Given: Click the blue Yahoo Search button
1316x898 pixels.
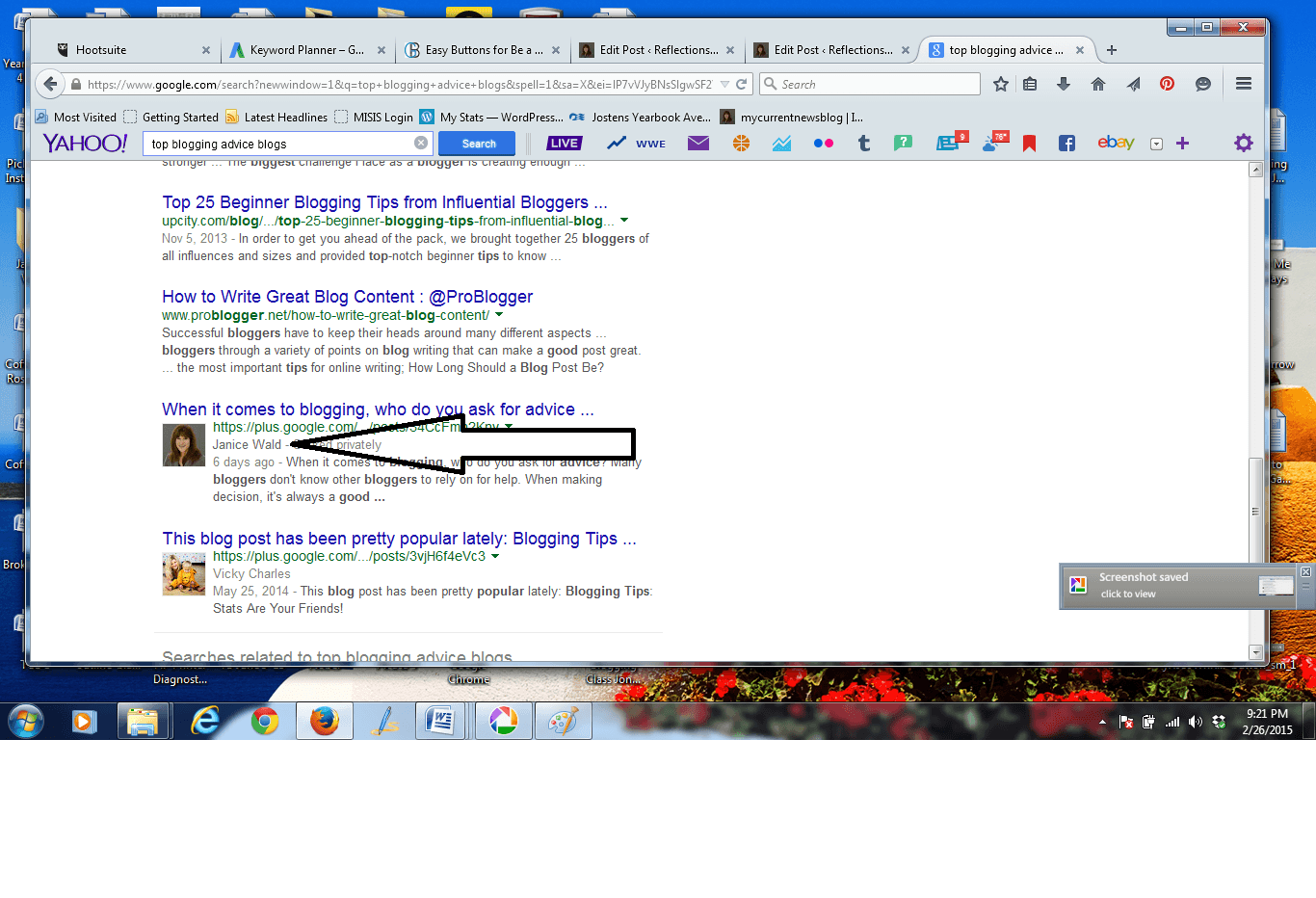Looking at the screenshot, I should (477, 144).
